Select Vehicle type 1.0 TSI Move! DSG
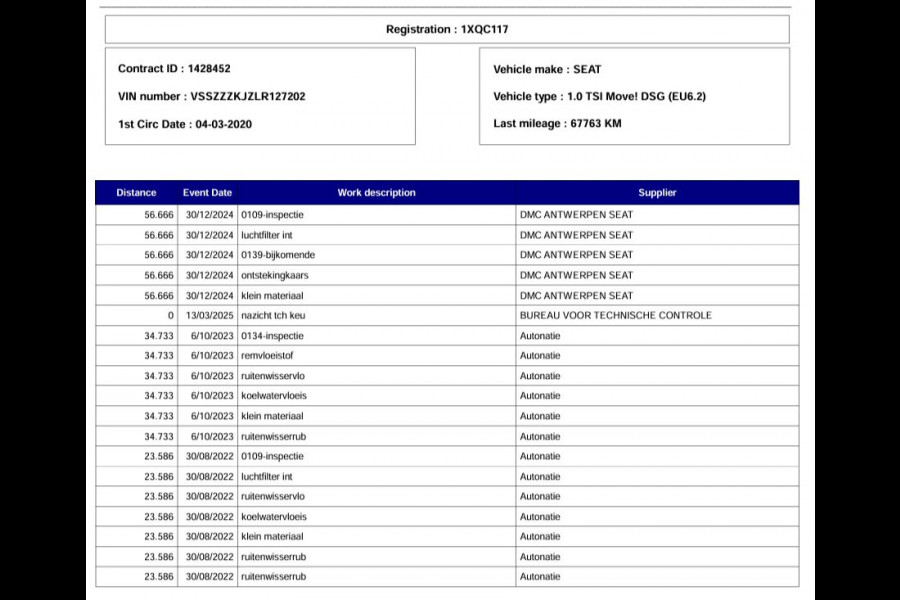The width and height of the screenshot is (900, 600). coord(599,96)
